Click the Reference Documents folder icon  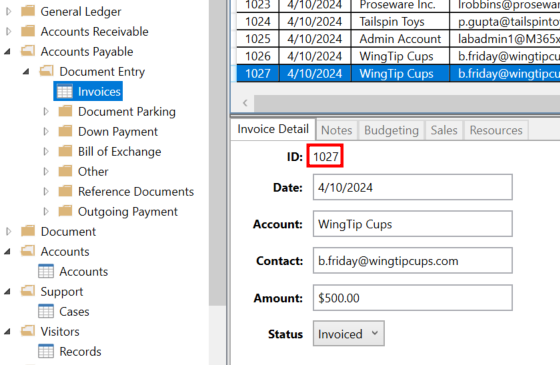coord(65,191)
